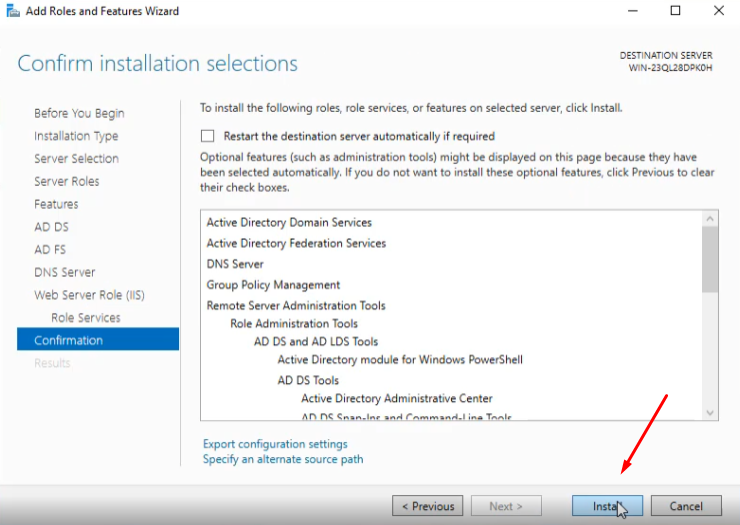Click the selections list scrollbar thumb
Screen dimensions: 740x525
[x=710, y=259]
